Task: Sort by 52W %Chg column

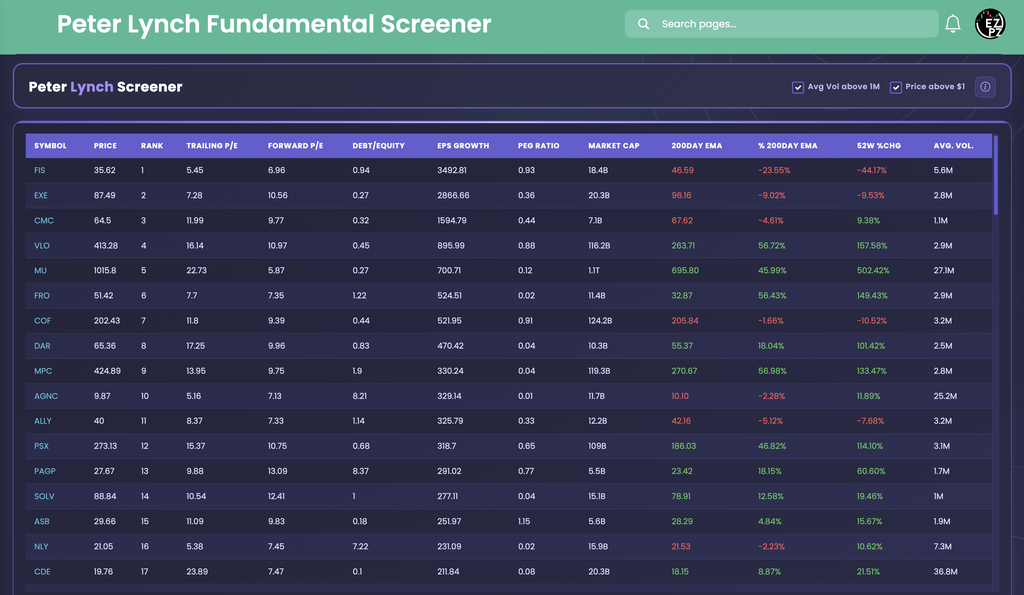Action: (x=879, y=146)
